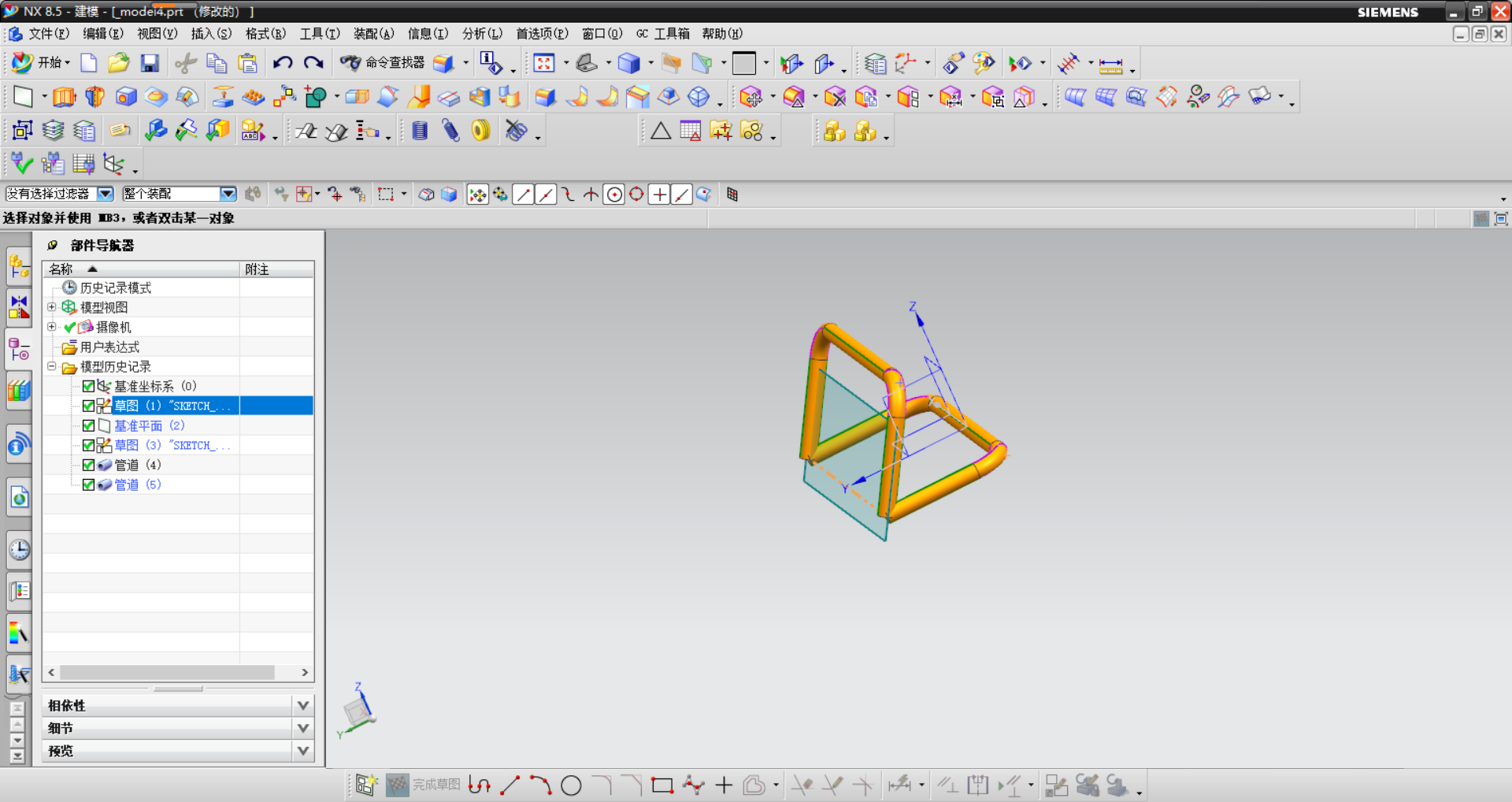Screen dimensions: 1512x802
Task: Open the 分析(L) menu
Action: [x=482, y=34]
